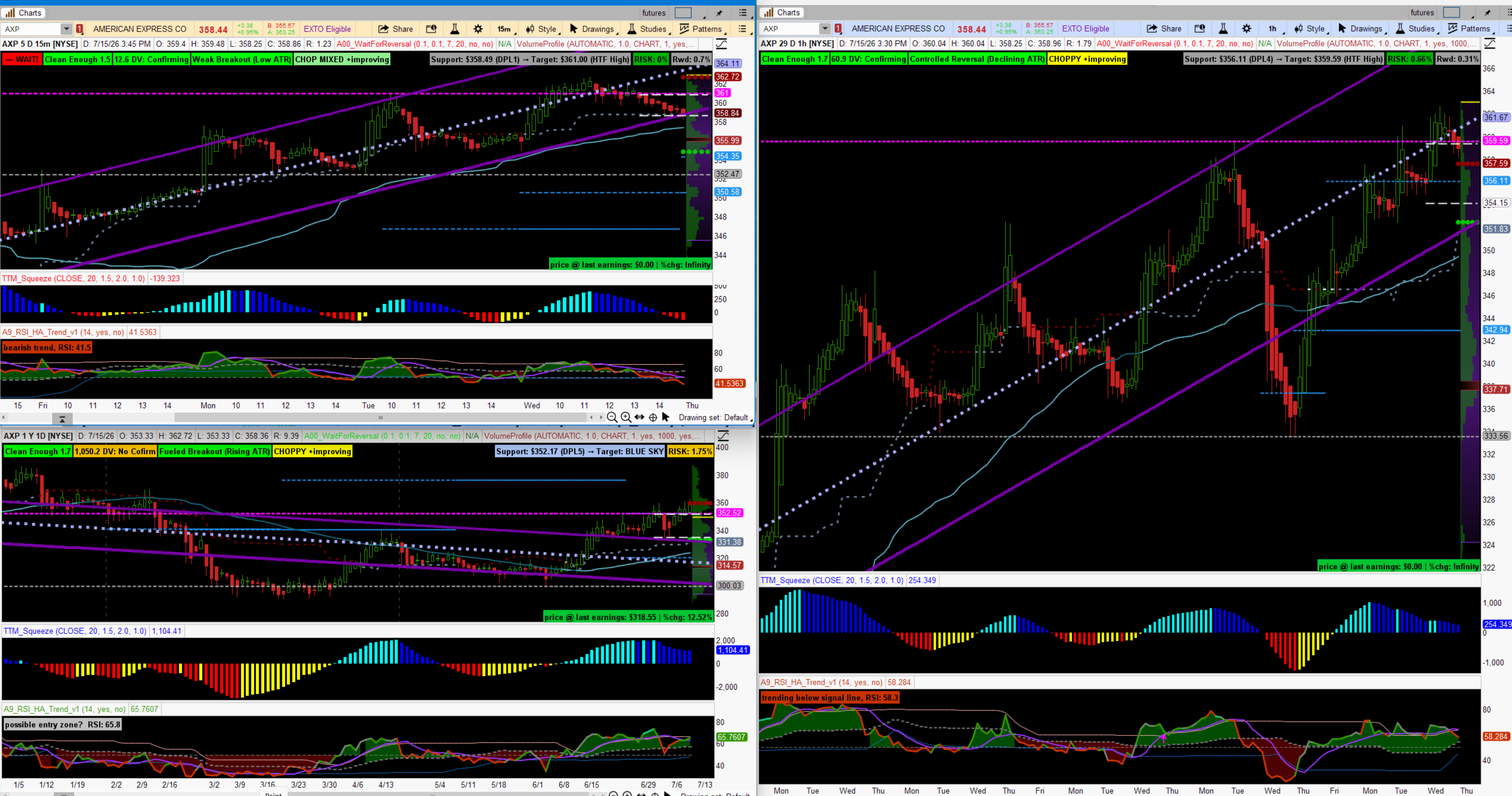Open AXP symbol dropdown in right chart
1512x796 pixels.
click(825, 28)
